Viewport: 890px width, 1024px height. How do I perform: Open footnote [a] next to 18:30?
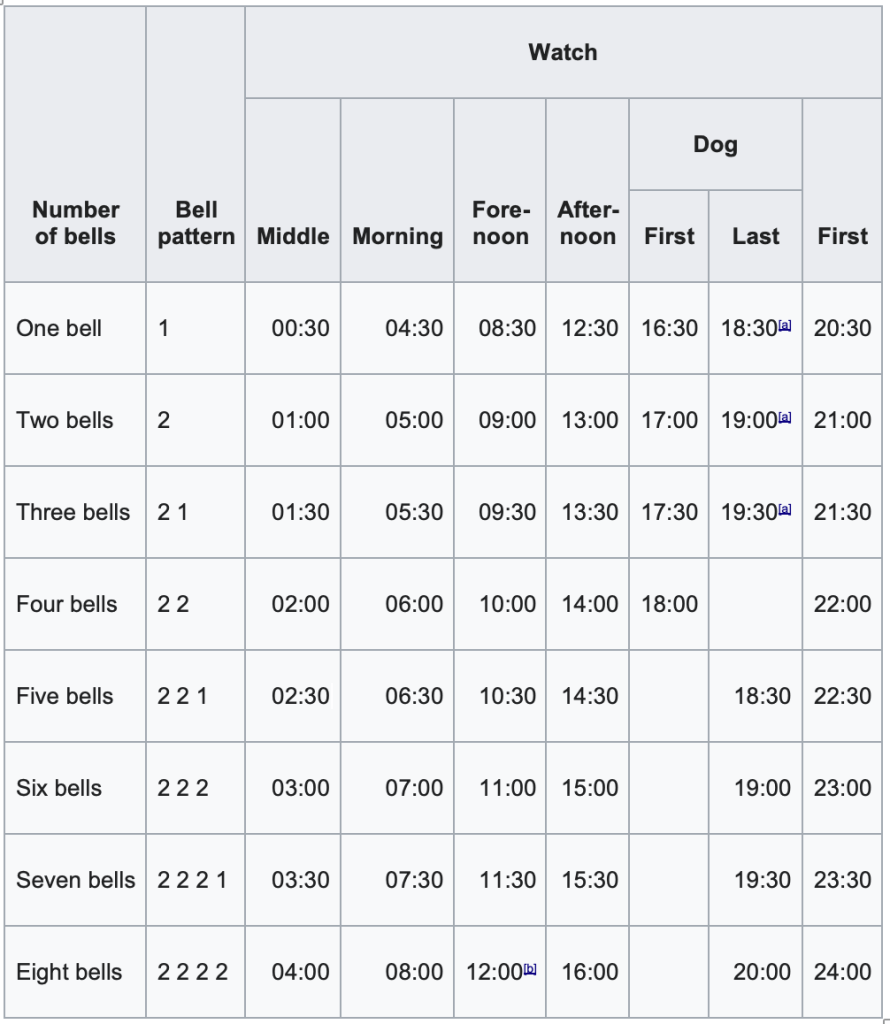(x=785, y=326)
